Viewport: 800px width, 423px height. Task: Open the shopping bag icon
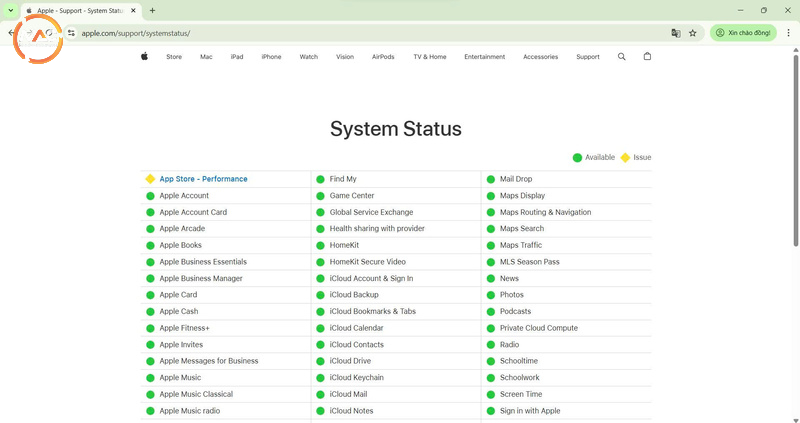tap(647, 57)
